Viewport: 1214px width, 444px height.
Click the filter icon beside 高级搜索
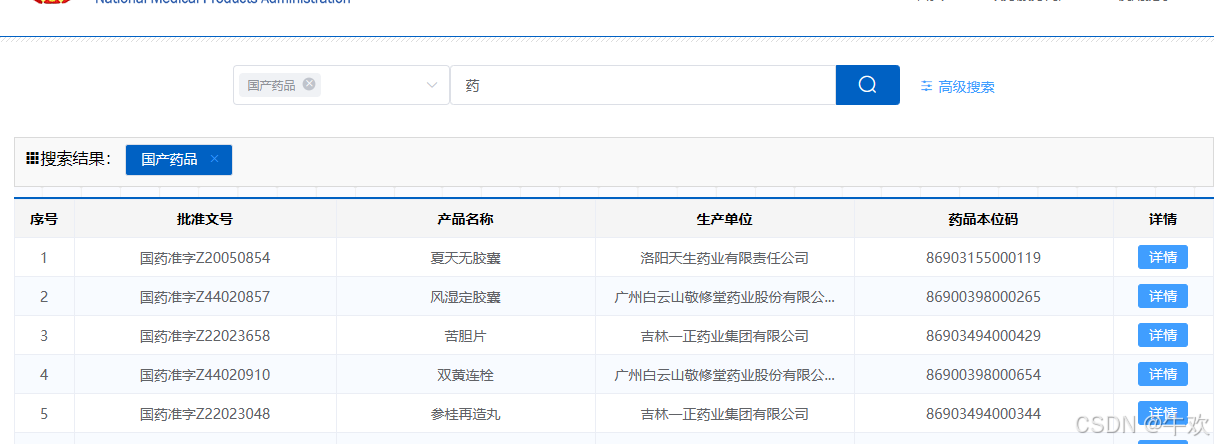(926, 86)
